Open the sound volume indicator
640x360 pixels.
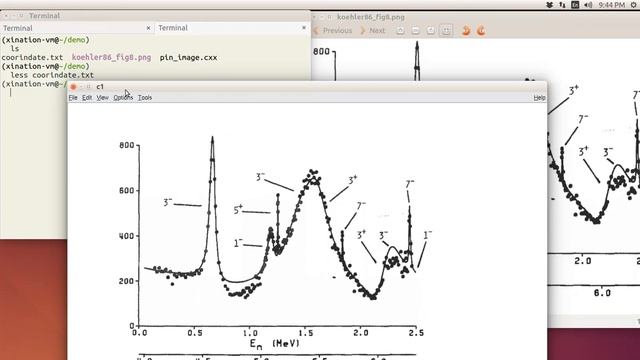pyautogui.click(x=588, y=5)
